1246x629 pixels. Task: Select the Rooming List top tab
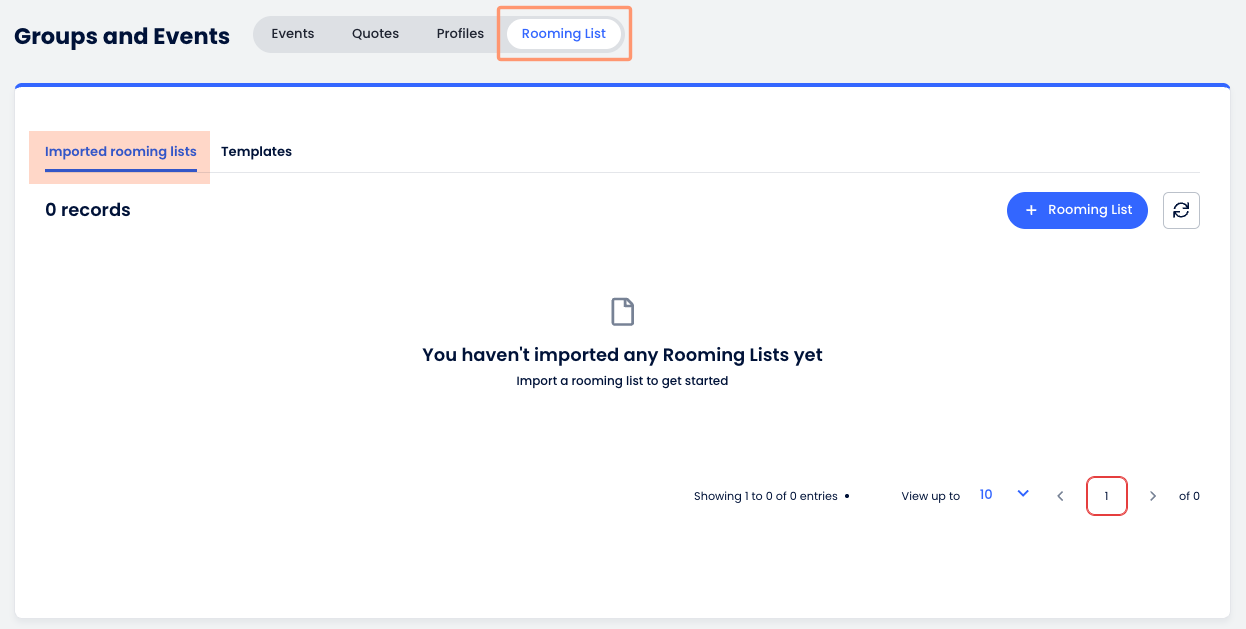(564, 34)
